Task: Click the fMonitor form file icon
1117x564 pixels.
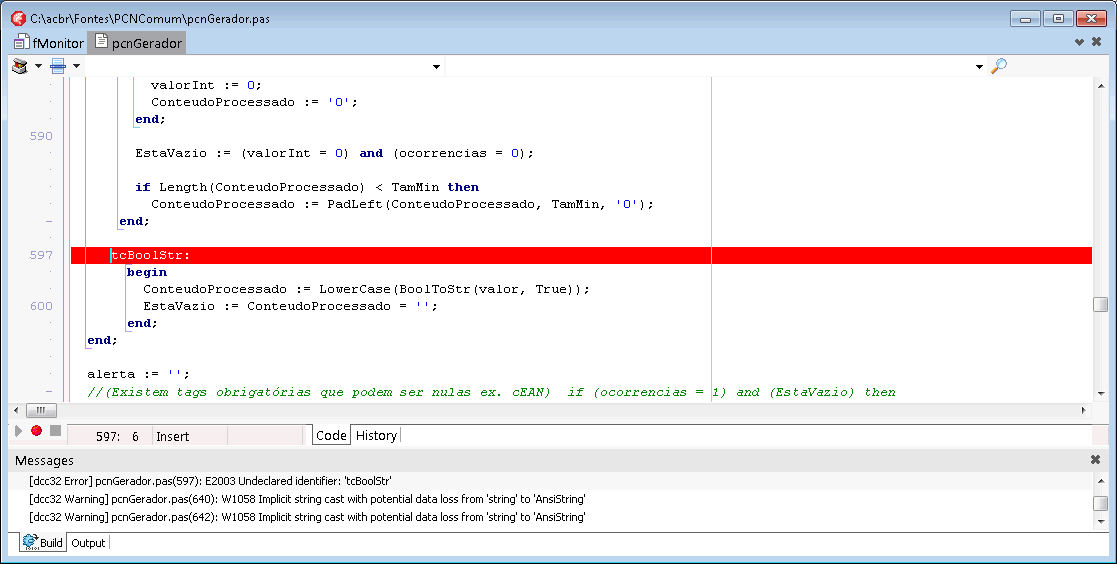Action: tap(22, 42)
